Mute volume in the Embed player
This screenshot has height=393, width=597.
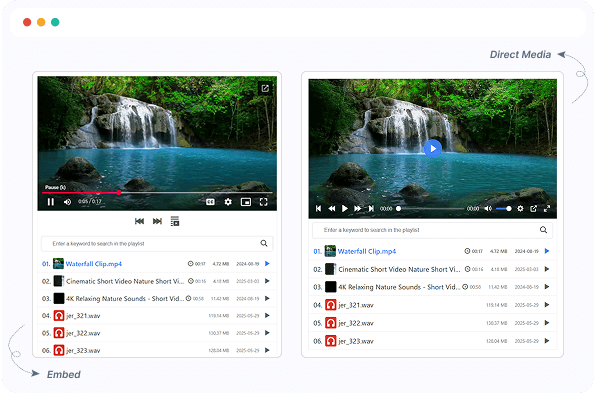pyautogui.click(x=67, y=202)
